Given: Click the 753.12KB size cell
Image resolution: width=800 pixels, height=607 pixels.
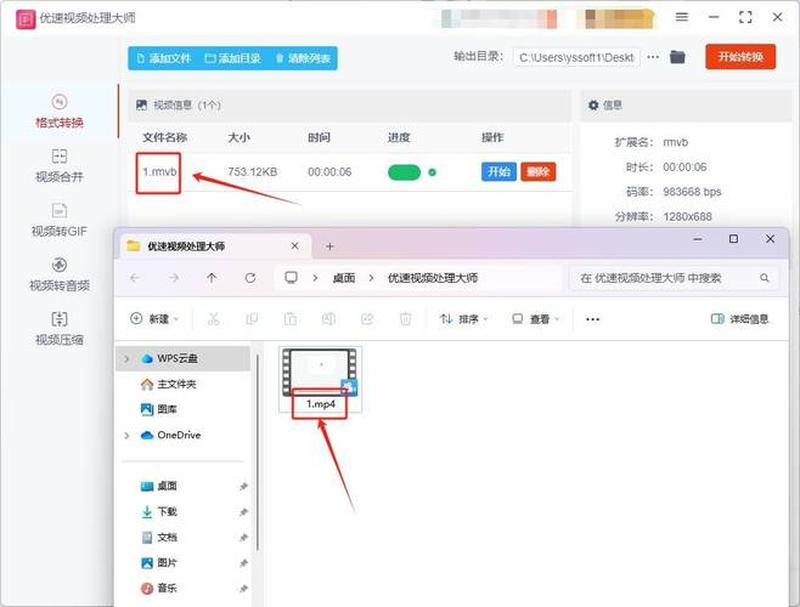Looking at the screenshot, I should [x=252, y=172].
